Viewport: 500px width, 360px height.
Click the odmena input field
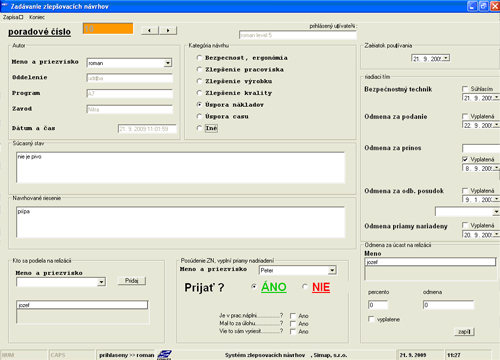click(448, 305)
